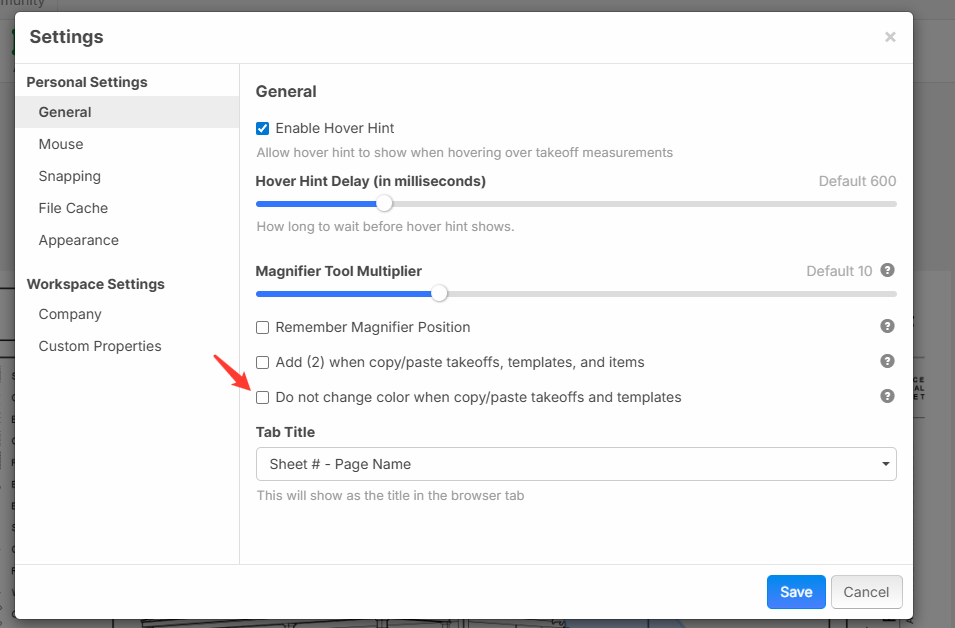Click help icon beside Magnifier Tool Multiplier
Viewport: 955px width, 628px height.
(887, 271)
